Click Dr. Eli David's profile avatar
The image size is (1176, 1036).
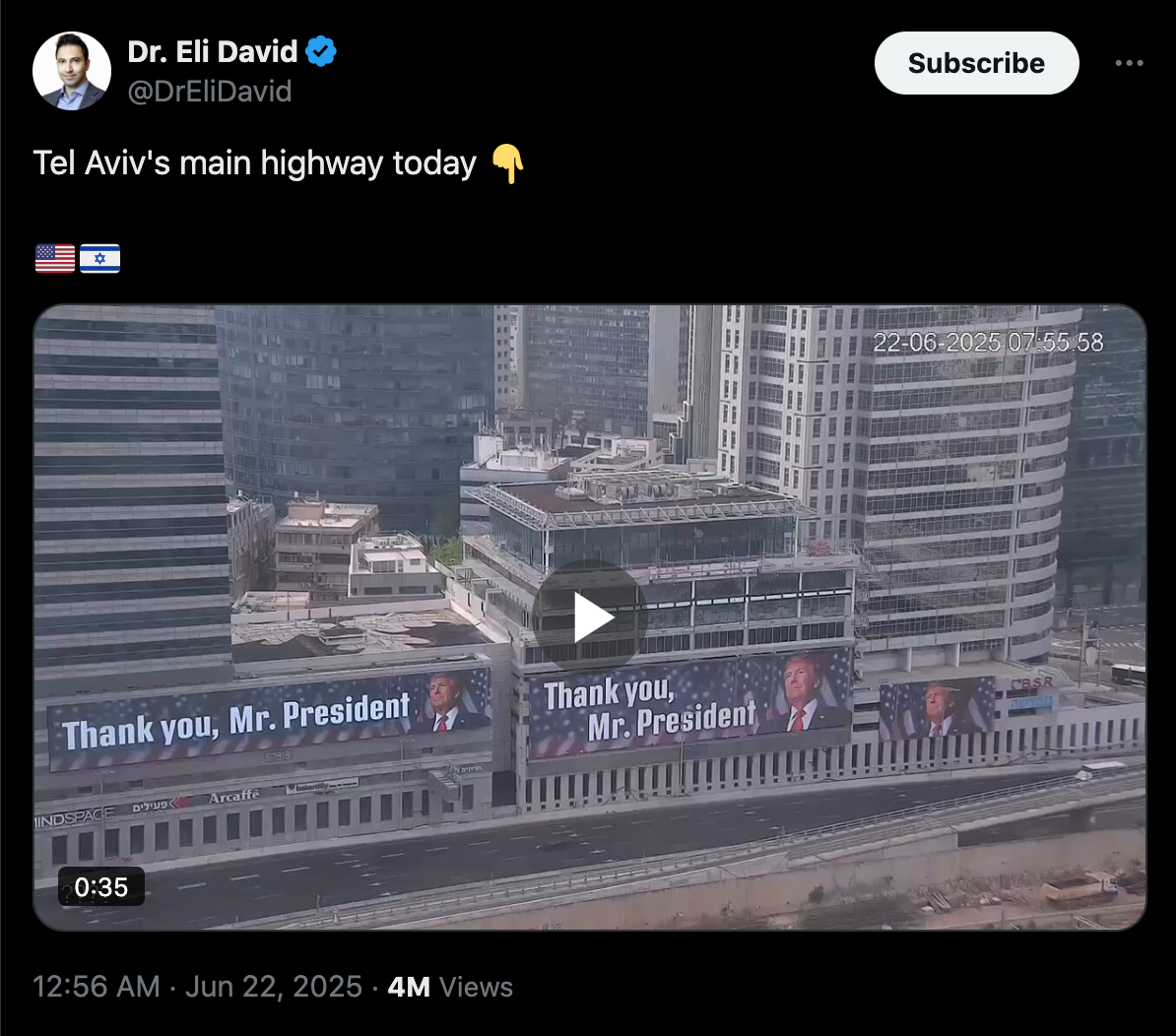click(72, 71)
